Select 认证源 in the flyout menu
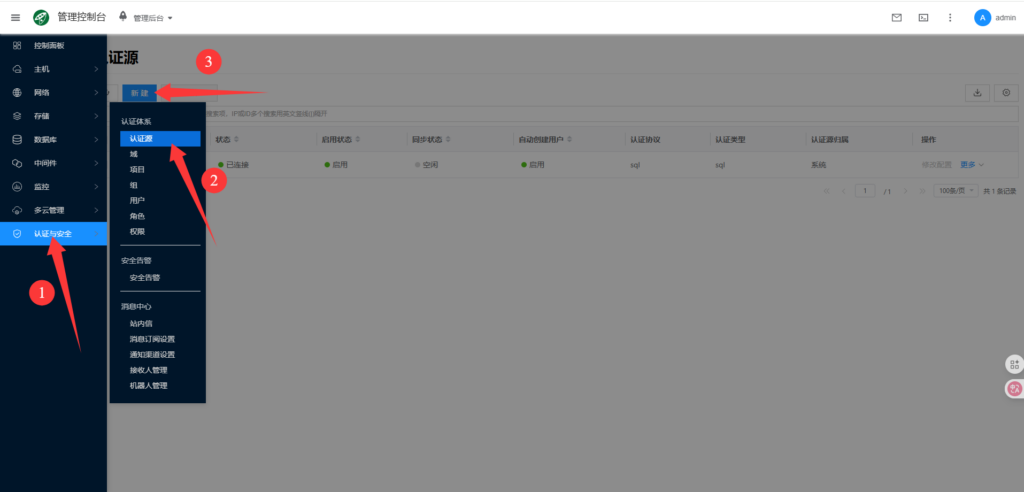 pos(141,139)
